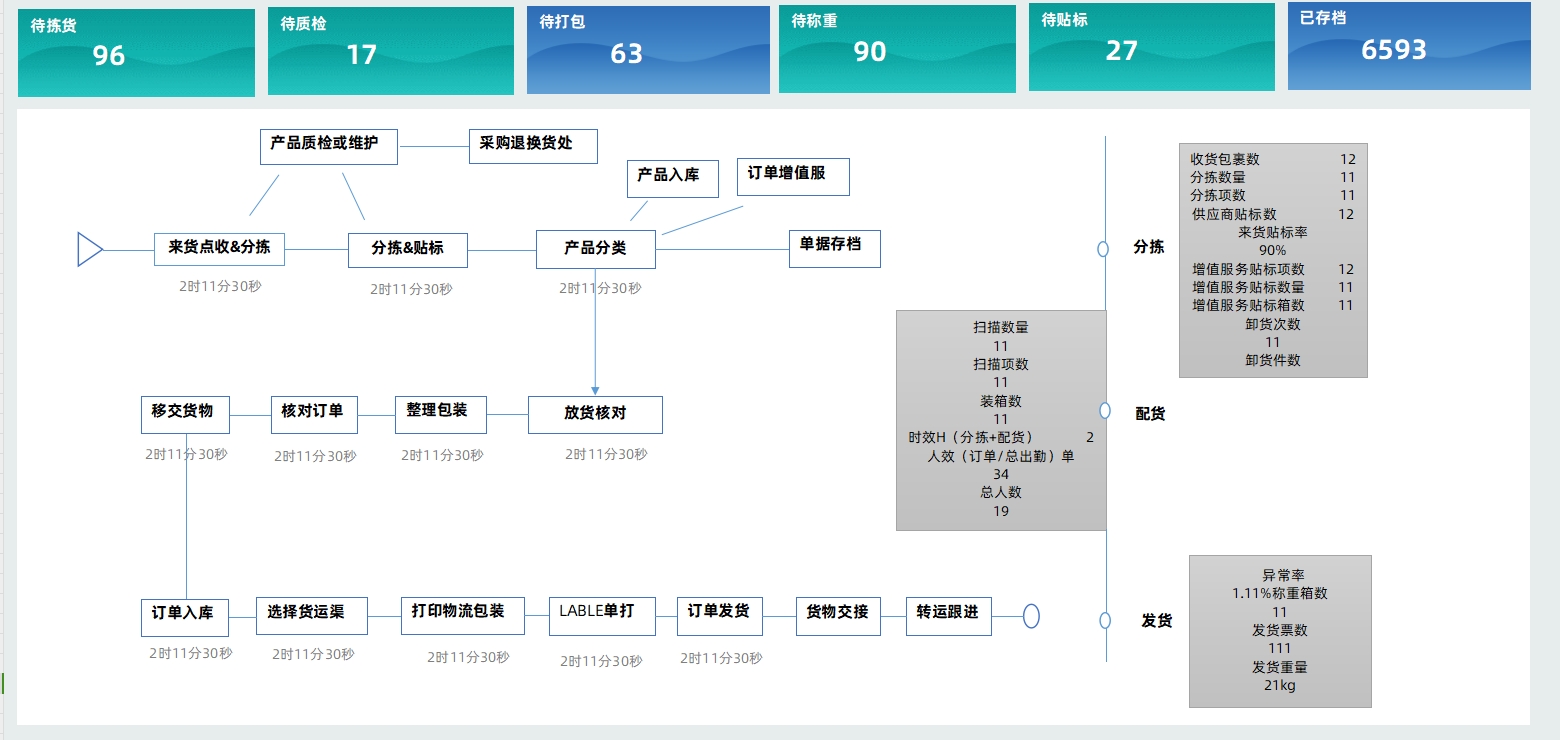Select the gray 扫描数量 statistics panel
This screenshot has height=740, width=1560.
click(1001, 420)
